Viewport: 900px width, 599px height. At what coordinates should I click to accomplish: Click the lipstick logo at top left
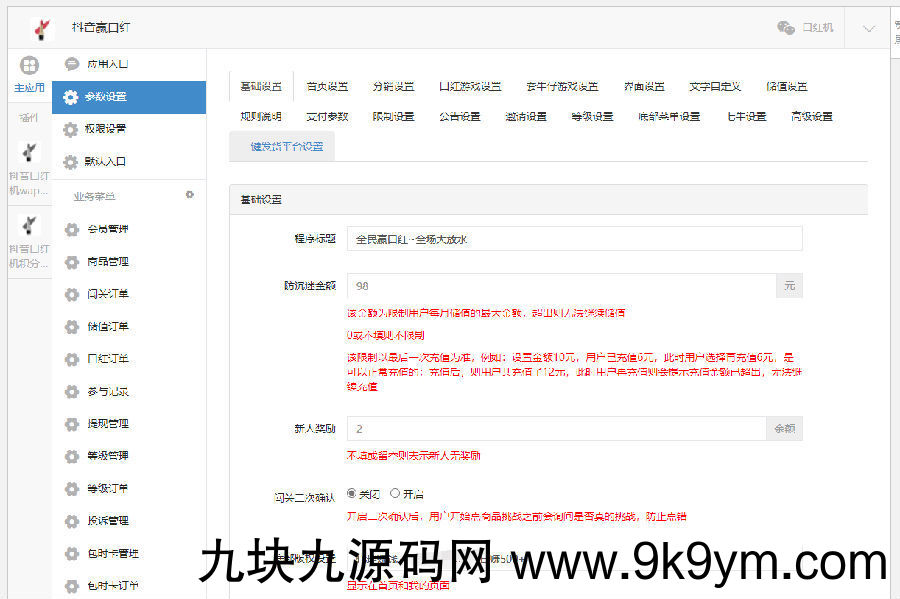[x=41, y=27]
